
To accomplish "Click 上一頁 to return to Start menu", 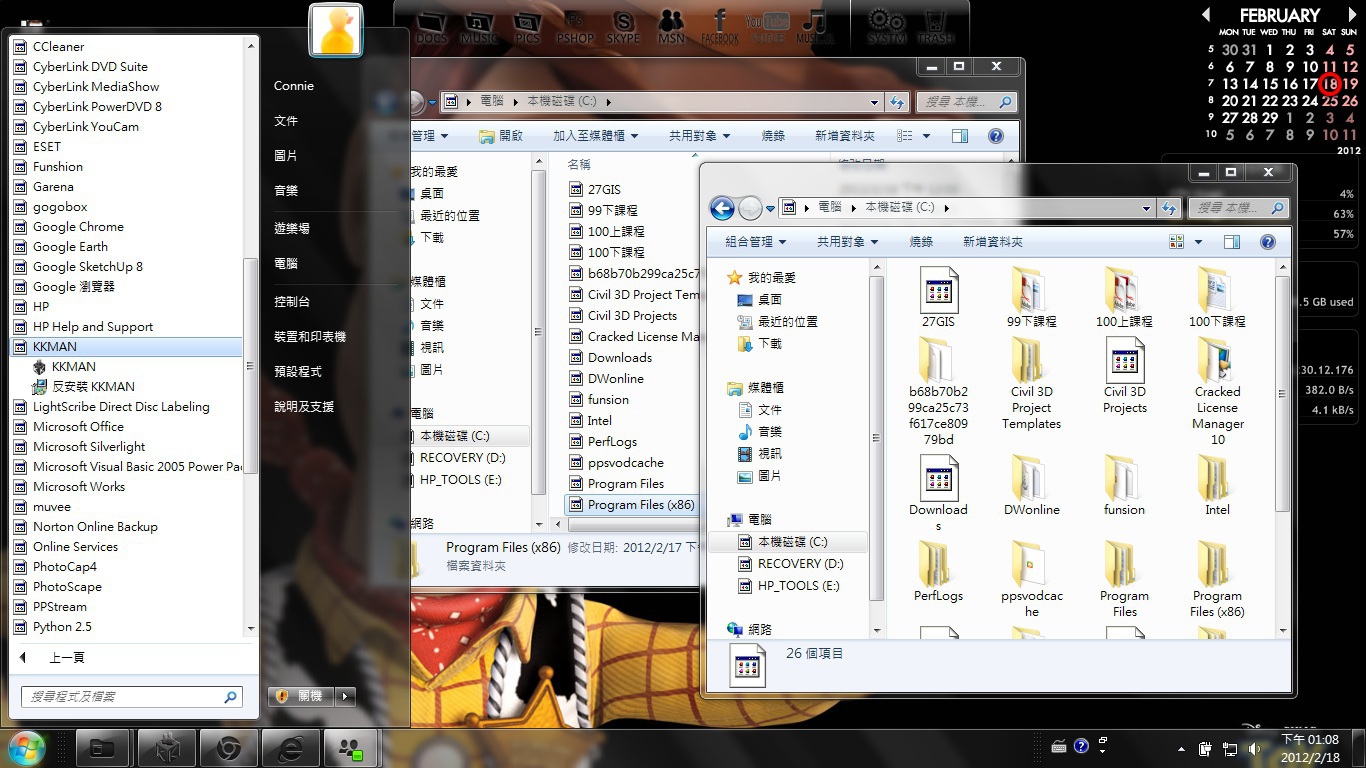I will (x=67, y=658).
